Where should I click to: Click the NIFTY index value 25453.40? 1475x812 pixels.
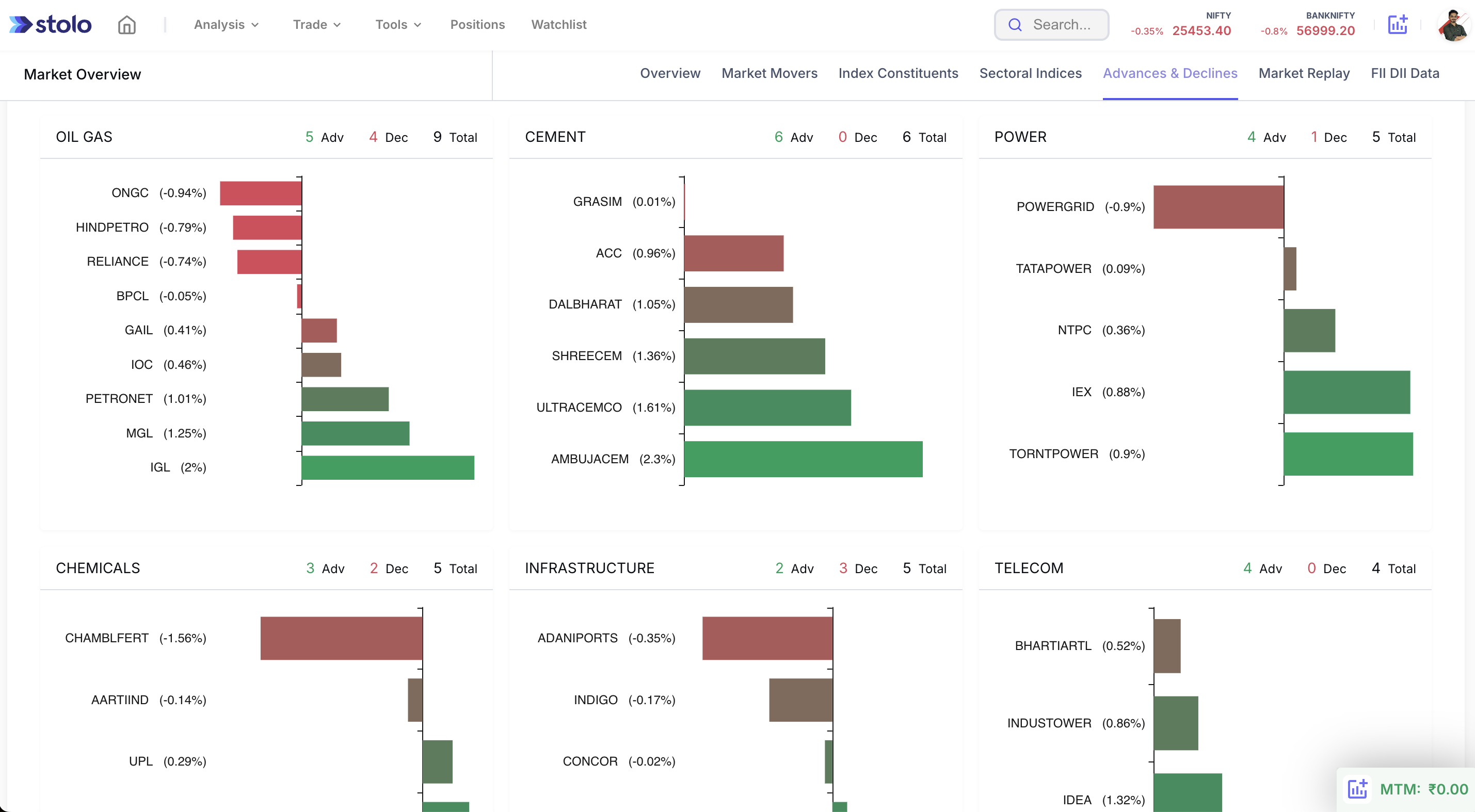coord(1201,31)
